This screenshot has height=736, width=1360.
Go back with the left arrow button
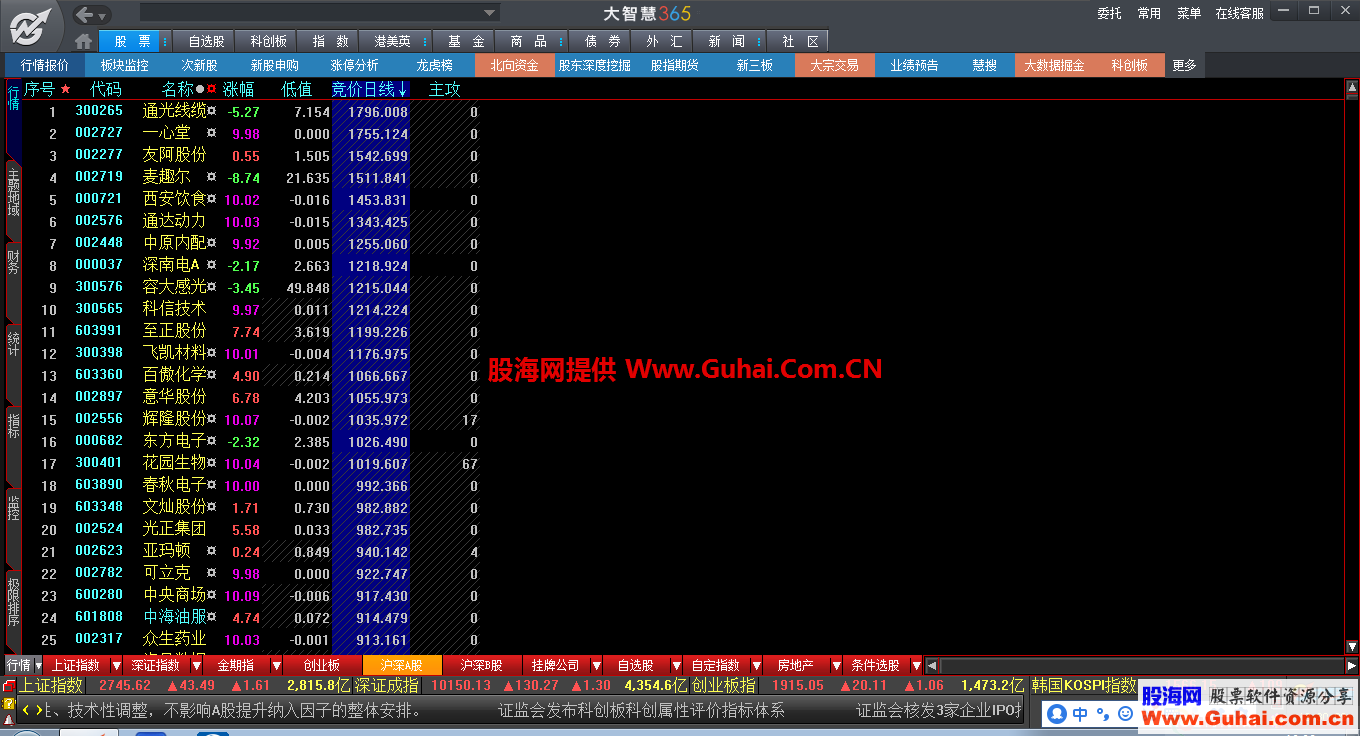click(x=84, y=14)
